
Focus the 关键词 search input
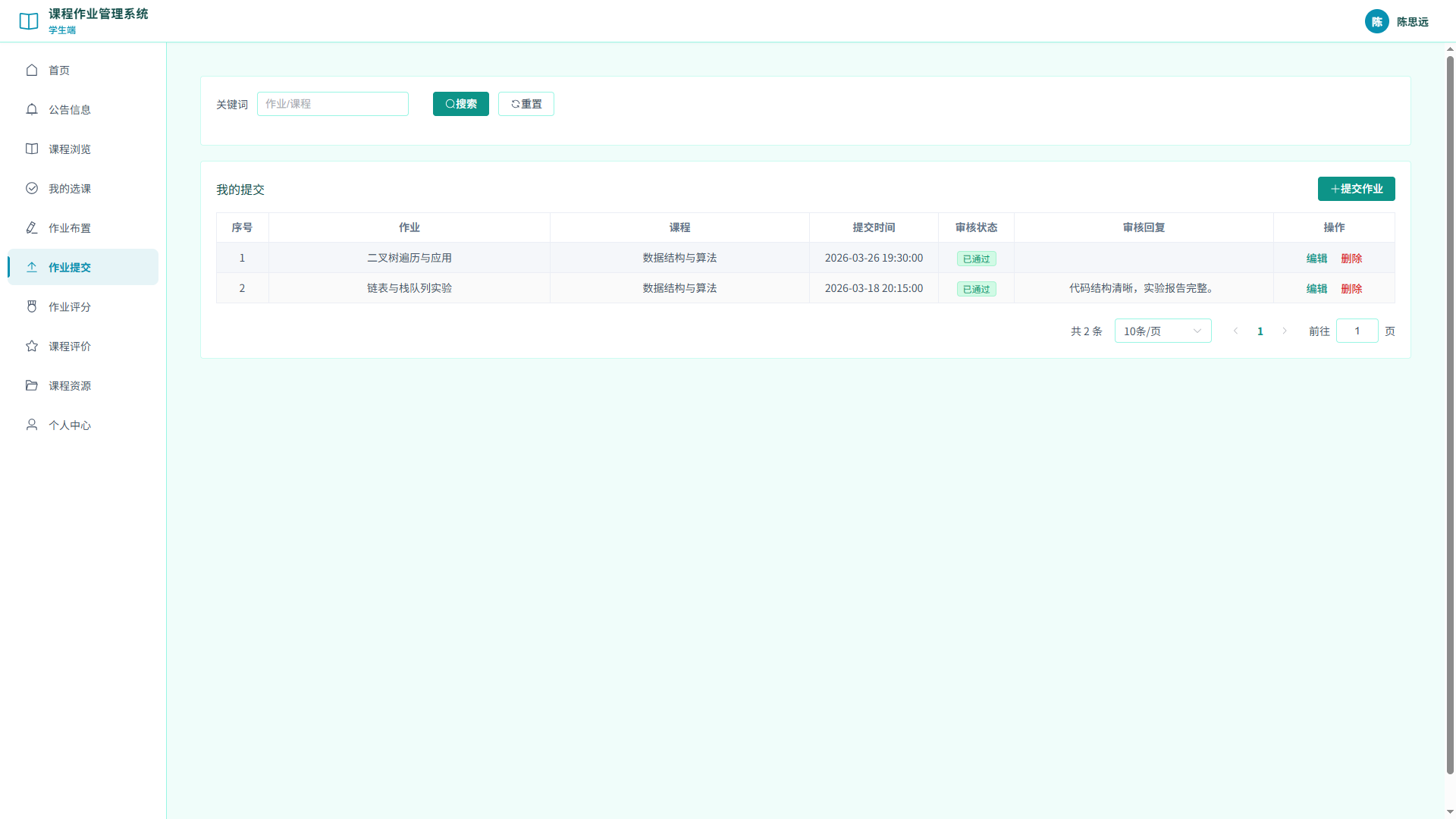333,104
